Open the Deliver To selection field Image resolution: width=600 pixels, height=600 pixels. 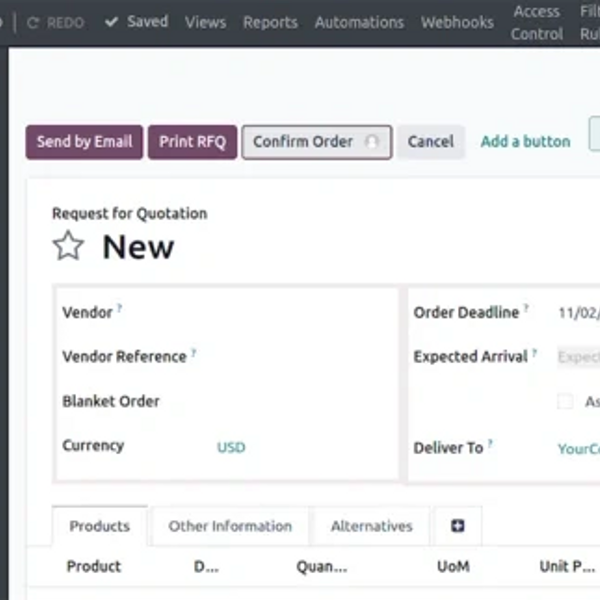578,449
